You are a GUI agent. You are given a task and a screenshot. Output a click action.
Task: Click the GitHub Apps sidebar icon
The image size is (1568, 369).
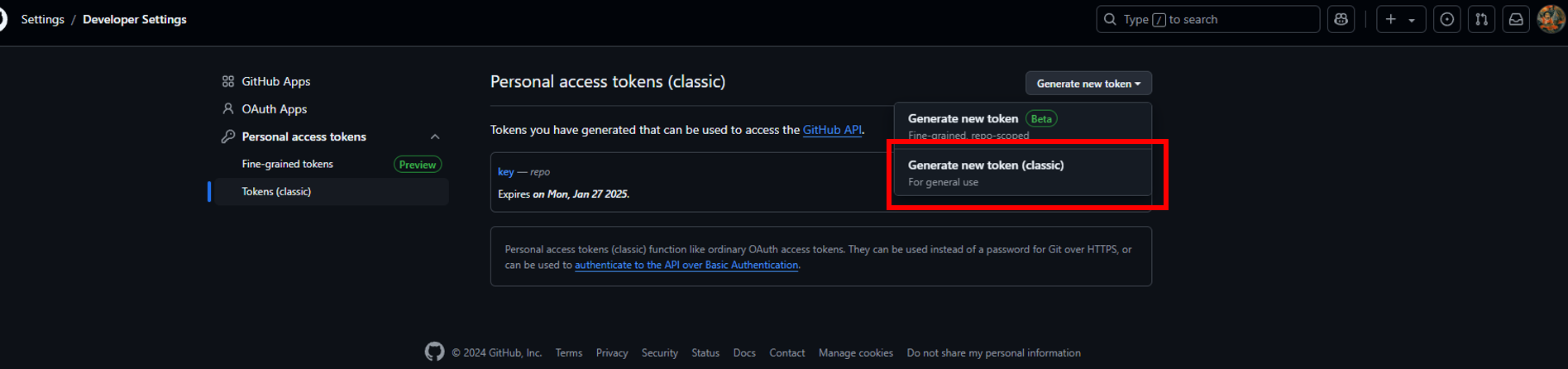coord(228,81)
